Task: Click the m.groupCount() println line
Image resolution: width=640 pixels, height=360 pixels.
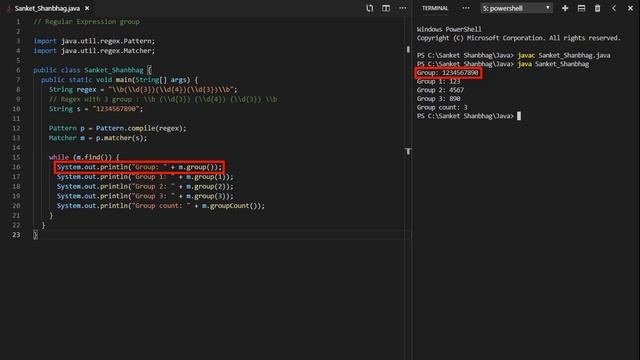Action: point(161,206)
